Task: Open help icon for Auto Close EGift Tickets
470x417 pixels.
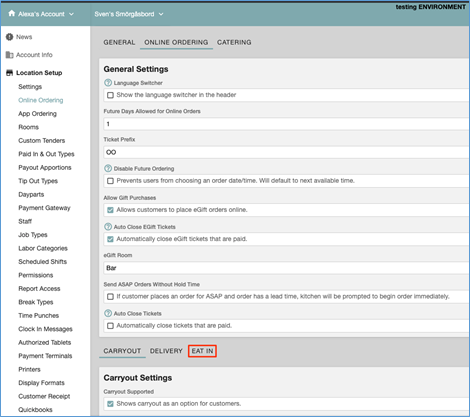Action: click(108, 227)
